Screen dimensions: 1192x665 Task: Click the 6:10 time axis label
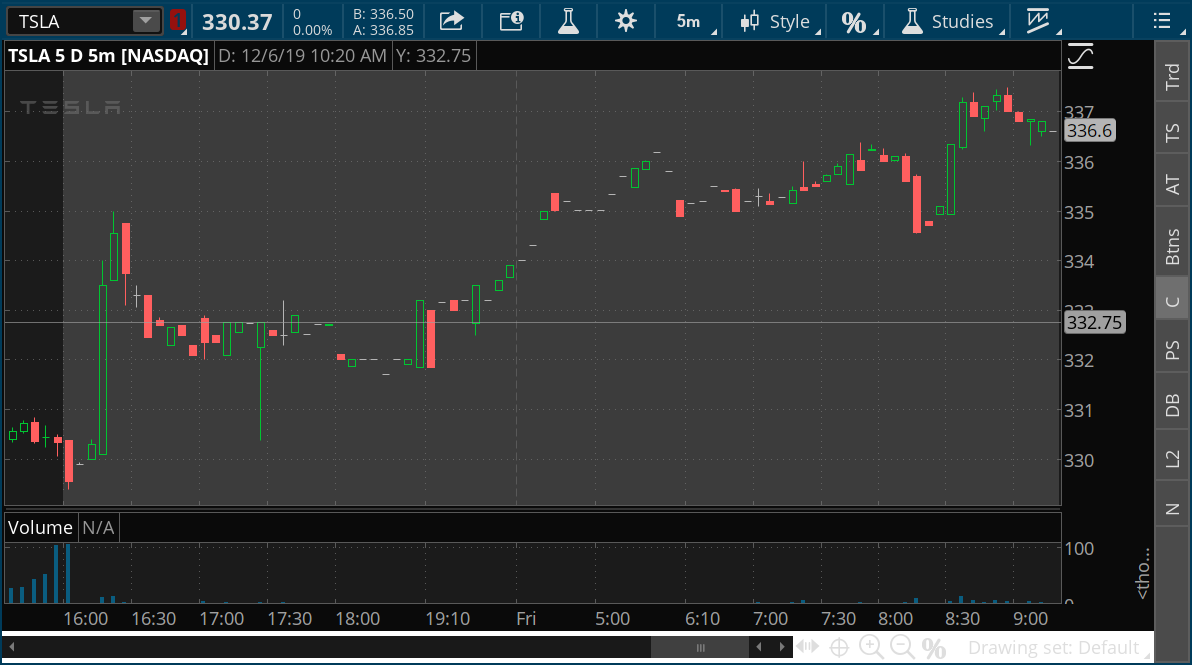702,619
